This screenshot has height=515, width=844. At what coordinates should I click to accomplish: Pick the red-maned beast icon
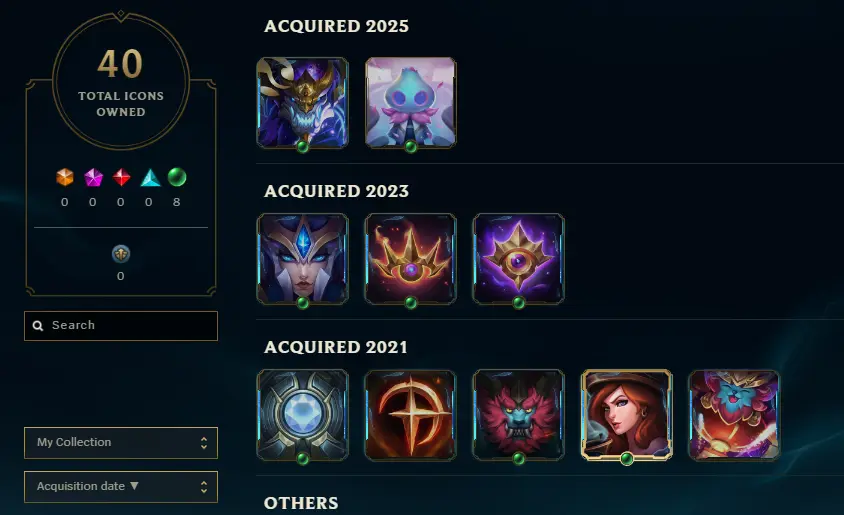[x=518, y=414]
